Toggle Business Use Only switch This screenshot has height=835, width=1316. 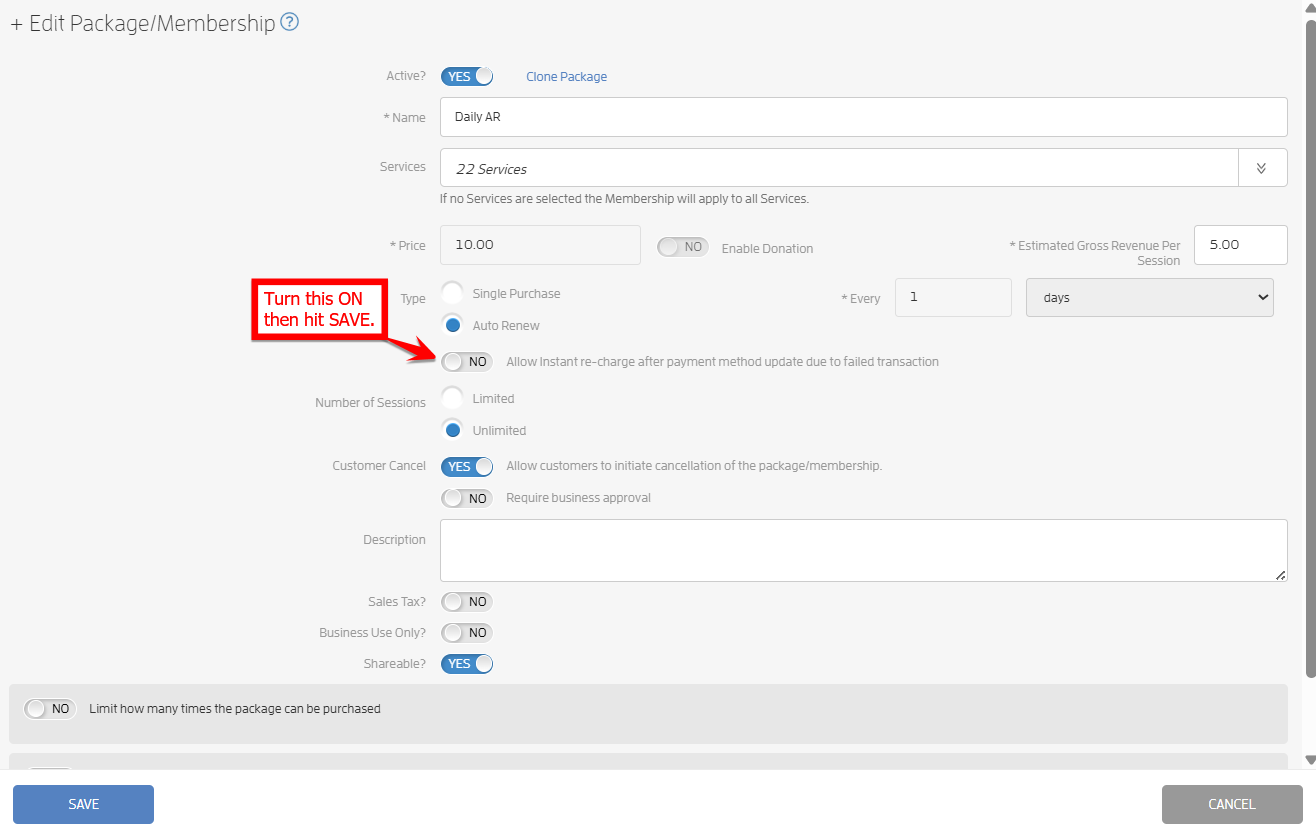[467, 633]
